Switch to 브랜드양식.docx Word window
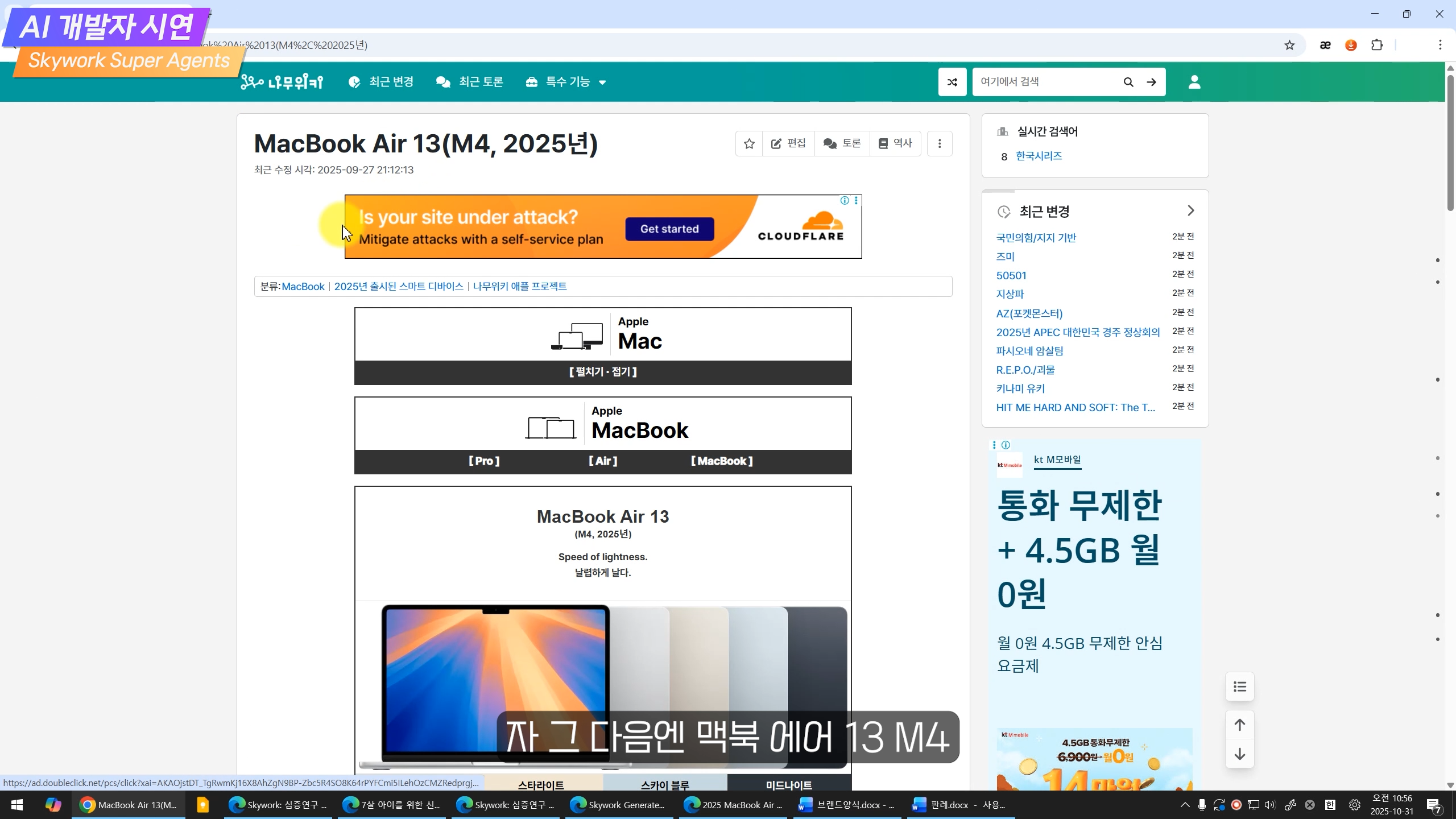The image size is (1456, 819). click(846, 805)
